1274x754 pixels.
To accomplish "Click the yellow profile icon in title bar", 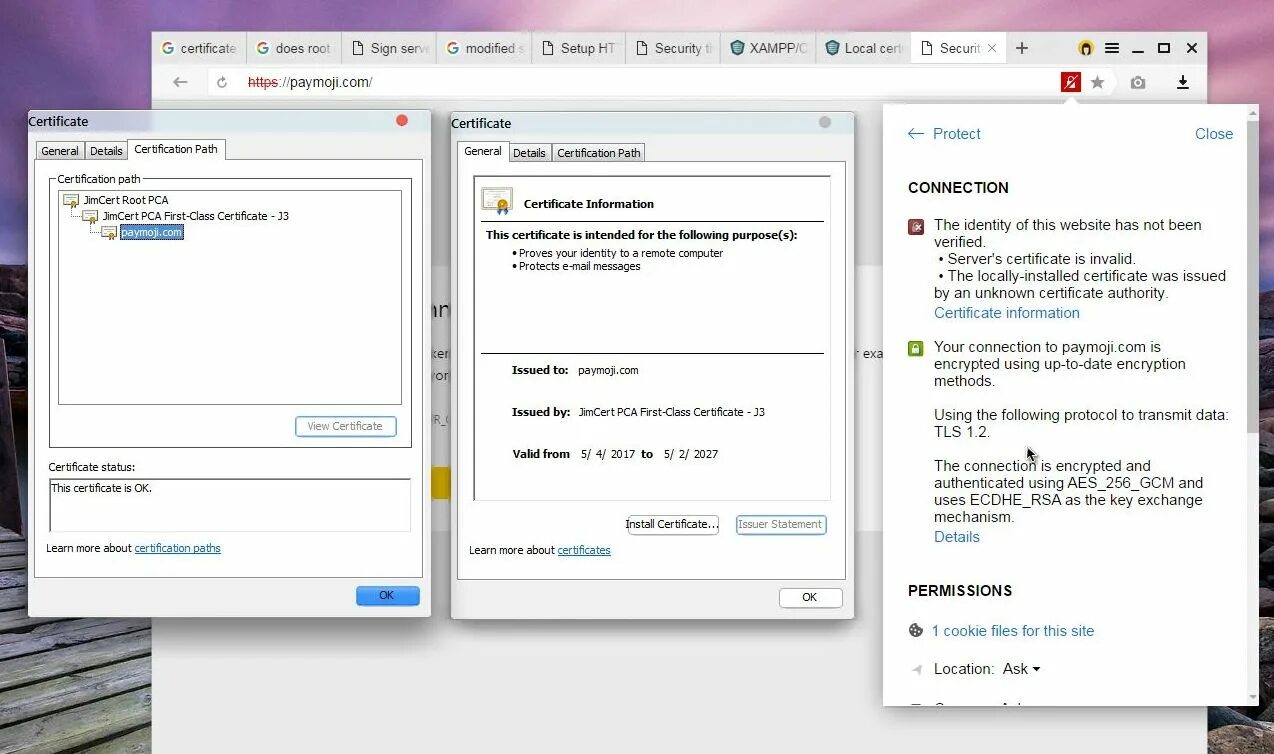I will (x=1086, y=48).
